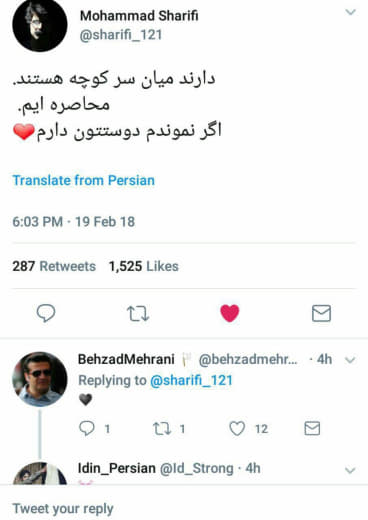The width and height of the screenshot is (368, 520).
Task: Reply to Mohammad Sharifi's main tweet
Action: [x=46, y=313]
